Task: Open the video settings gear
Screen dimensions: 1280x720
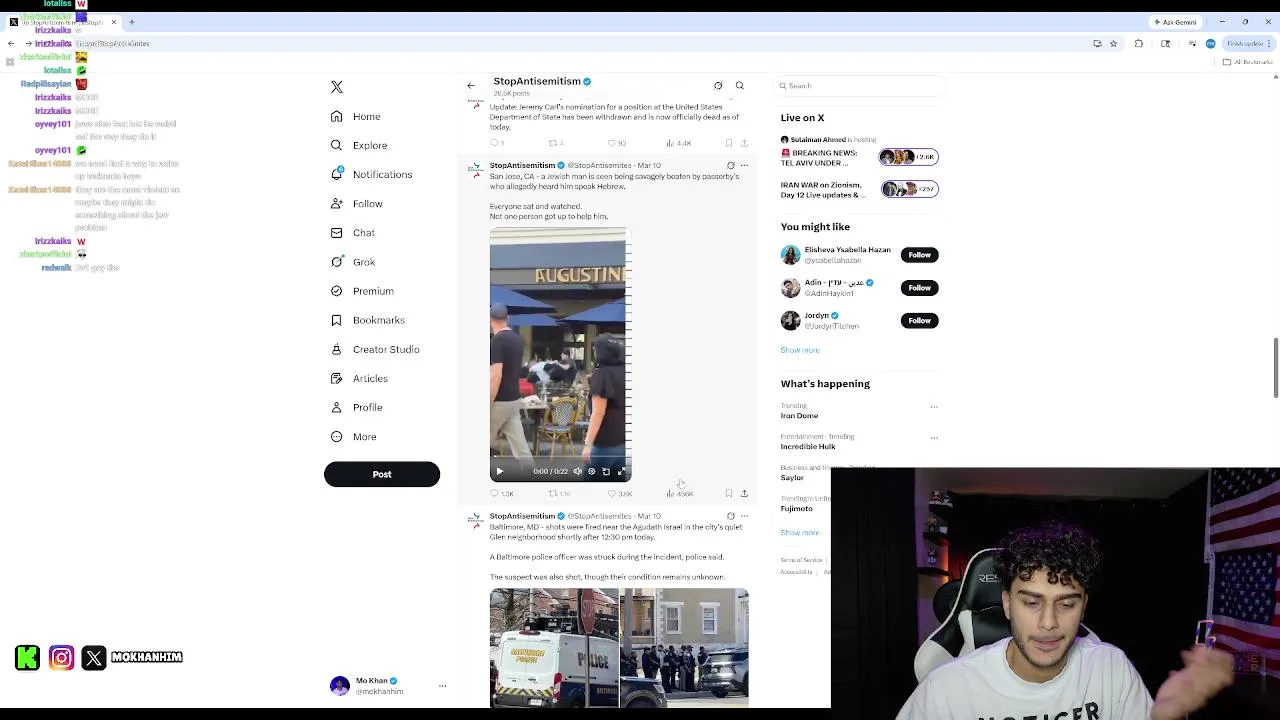Action: coord(591,471)
